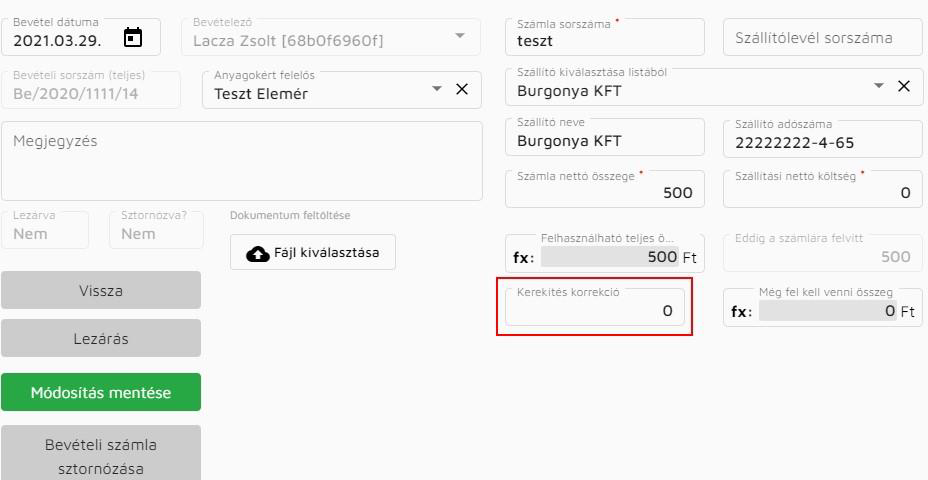Open the Szállító kiválasztása listából dropdown
The image size is (928, 480).
tap(879, 86)
